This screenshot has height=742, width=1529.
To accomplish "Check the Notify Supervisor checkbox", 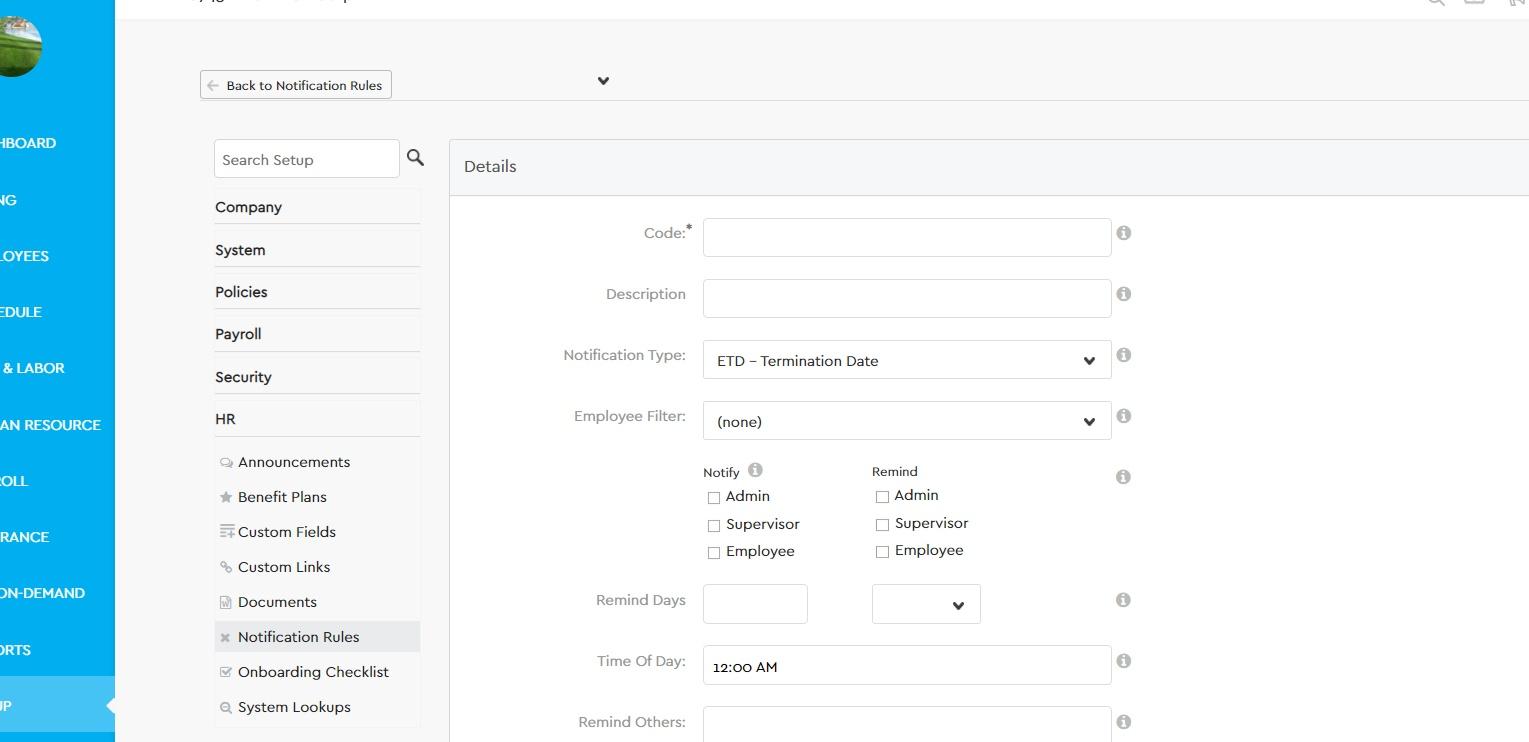I will click(714, 525).
